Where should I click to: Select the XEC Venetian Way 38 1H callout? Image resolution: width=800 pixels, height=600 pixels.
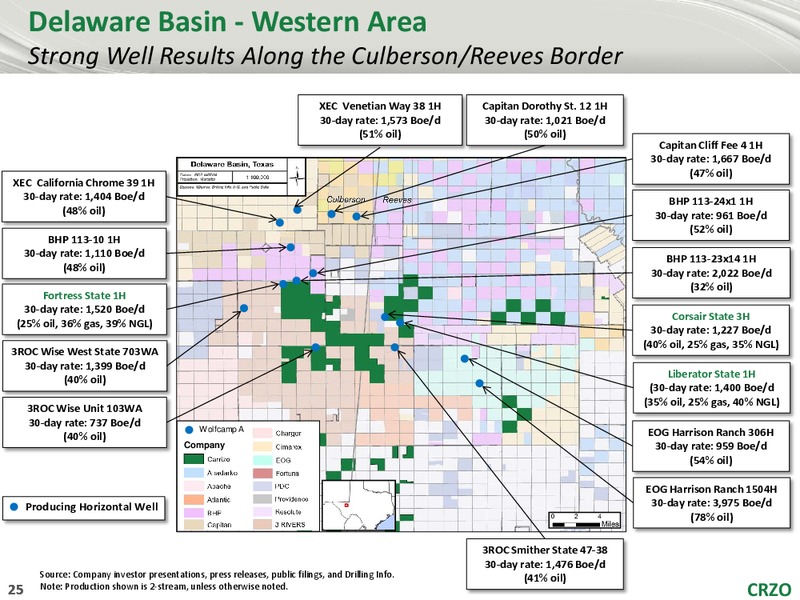point(380,120)
